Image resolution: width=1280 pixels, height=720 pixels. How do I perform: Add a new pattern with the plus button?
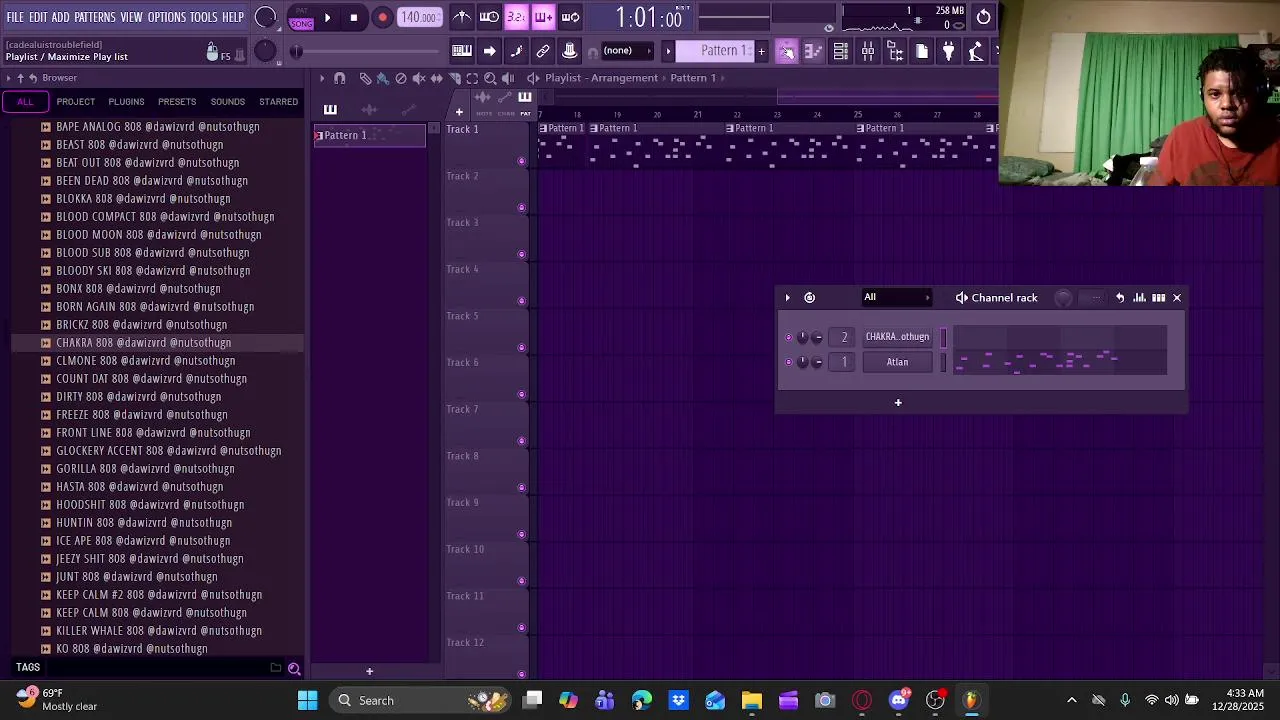pyautogui.click(x=761, y=51)
